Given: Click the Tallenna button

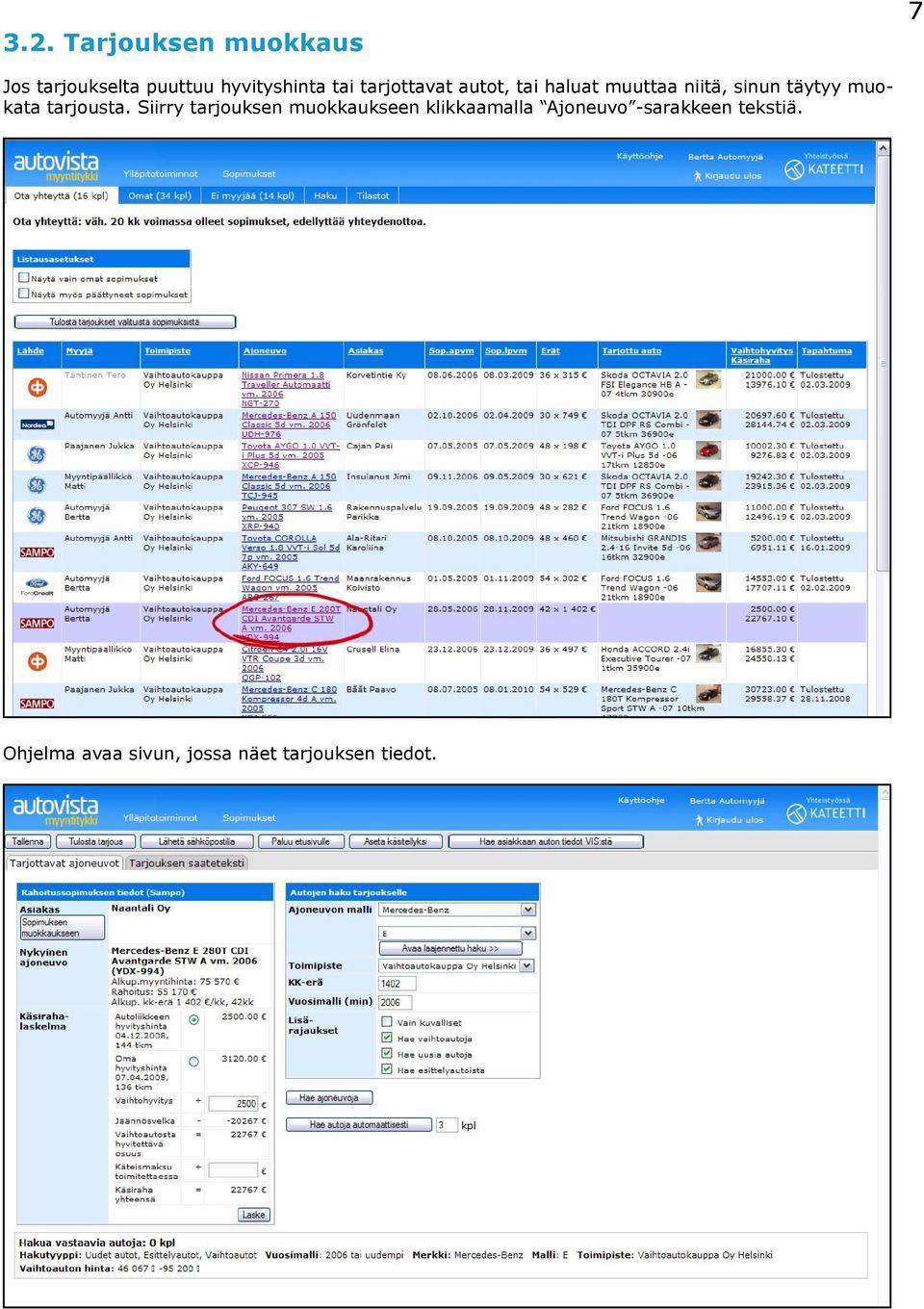Looking at the screenshot, I should pos(28,841).
